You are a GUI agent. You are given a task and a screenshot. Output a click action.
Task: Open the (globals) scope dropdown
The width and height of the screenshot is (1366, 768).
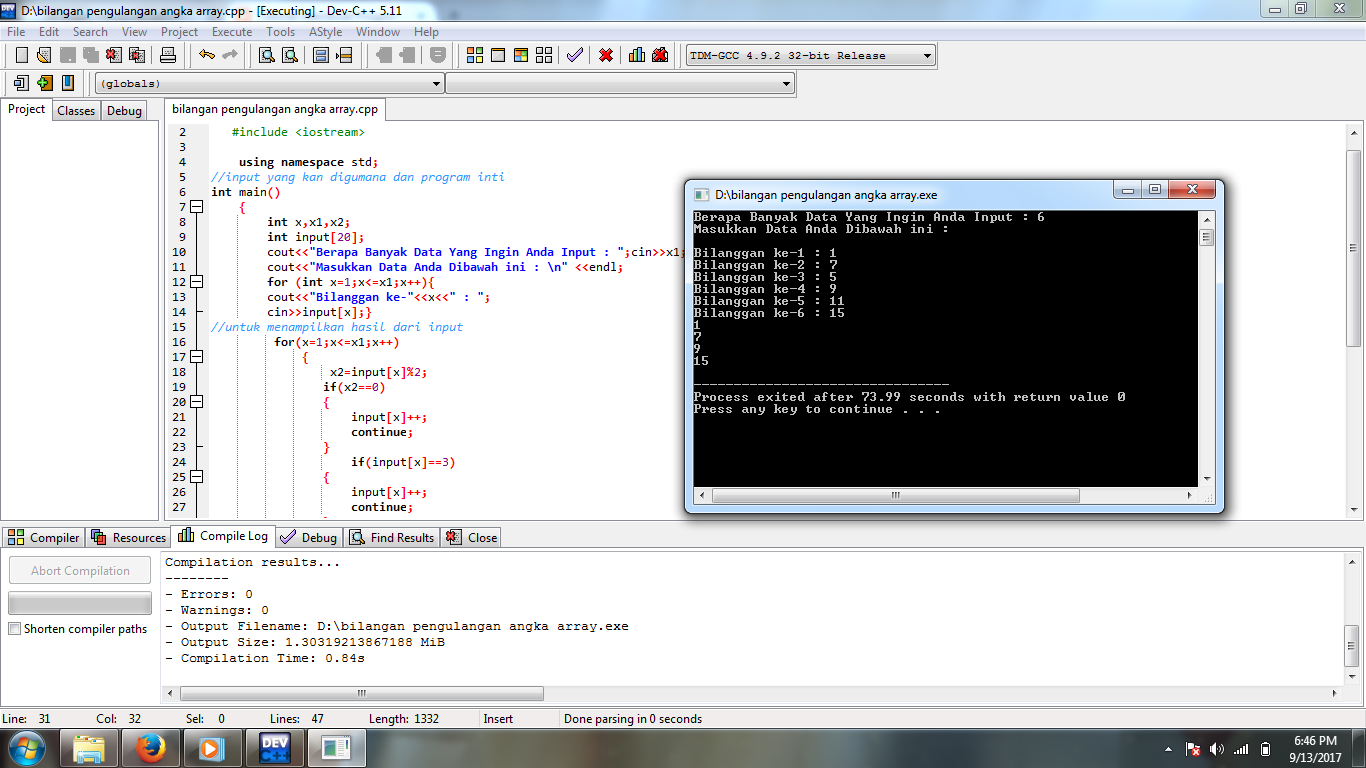269,84
